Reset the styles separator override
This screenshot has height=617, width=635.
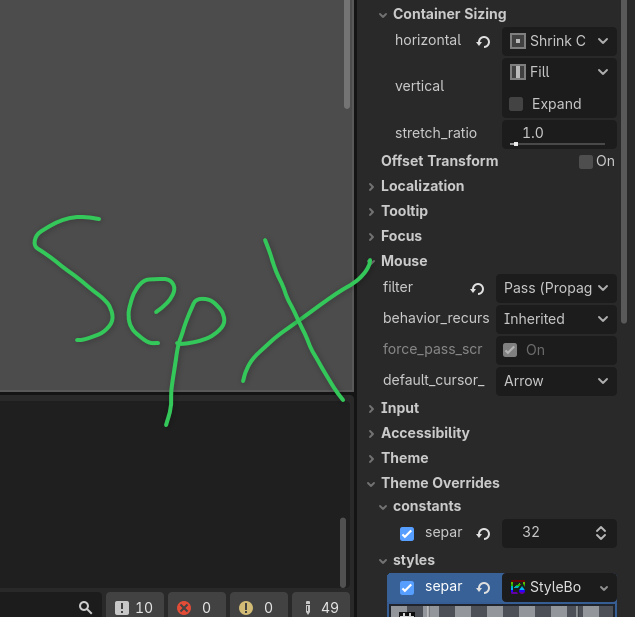[x=483, y=587]
